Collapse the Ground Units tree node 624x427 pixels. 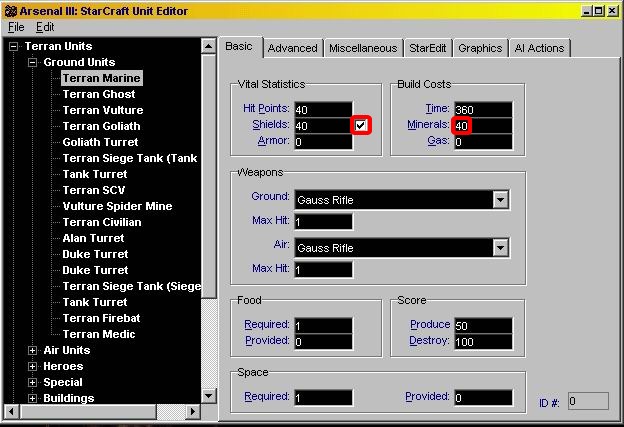point(33,62)
